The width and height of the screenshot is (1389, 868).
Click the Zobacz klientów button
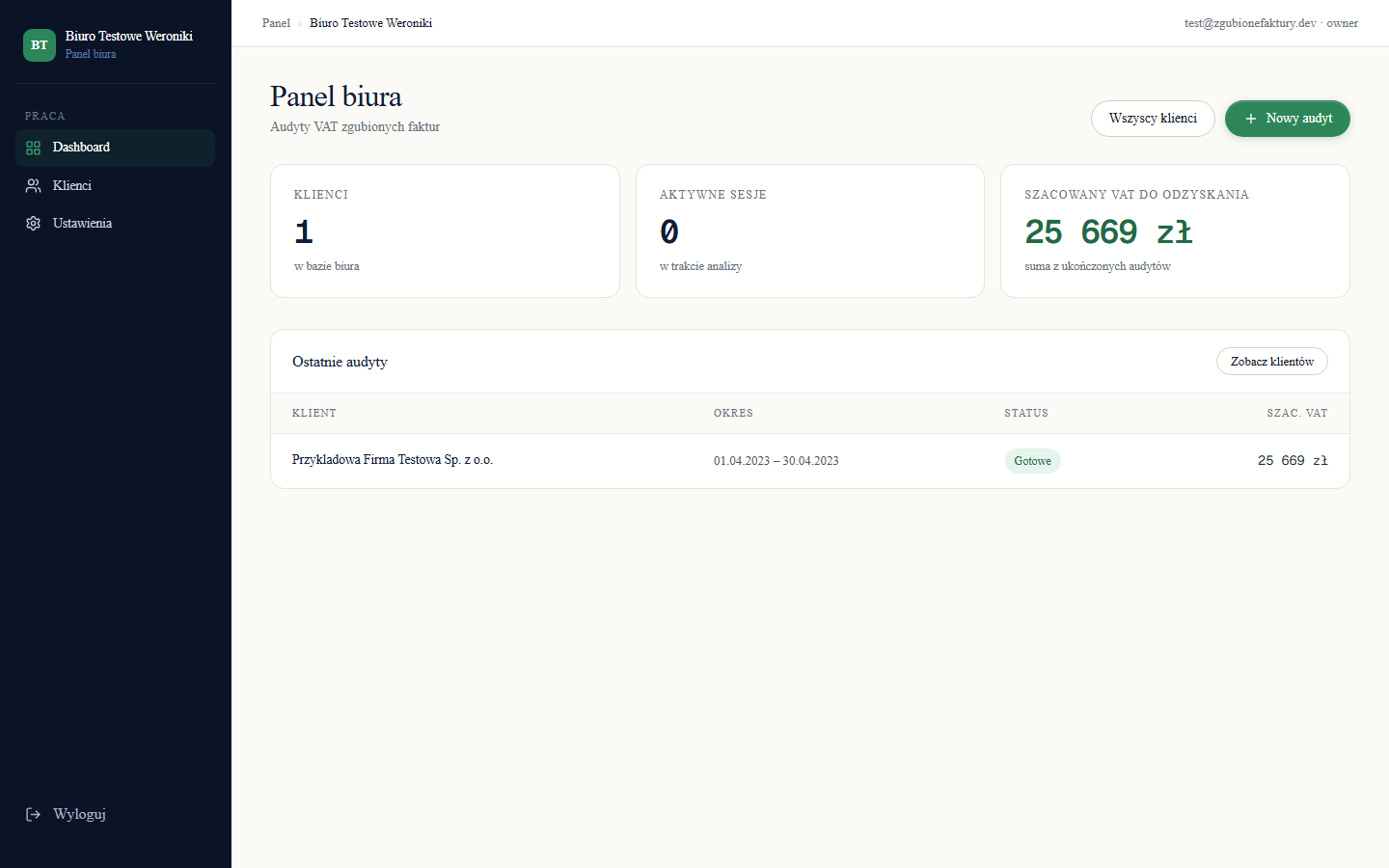pos(1271,362)
